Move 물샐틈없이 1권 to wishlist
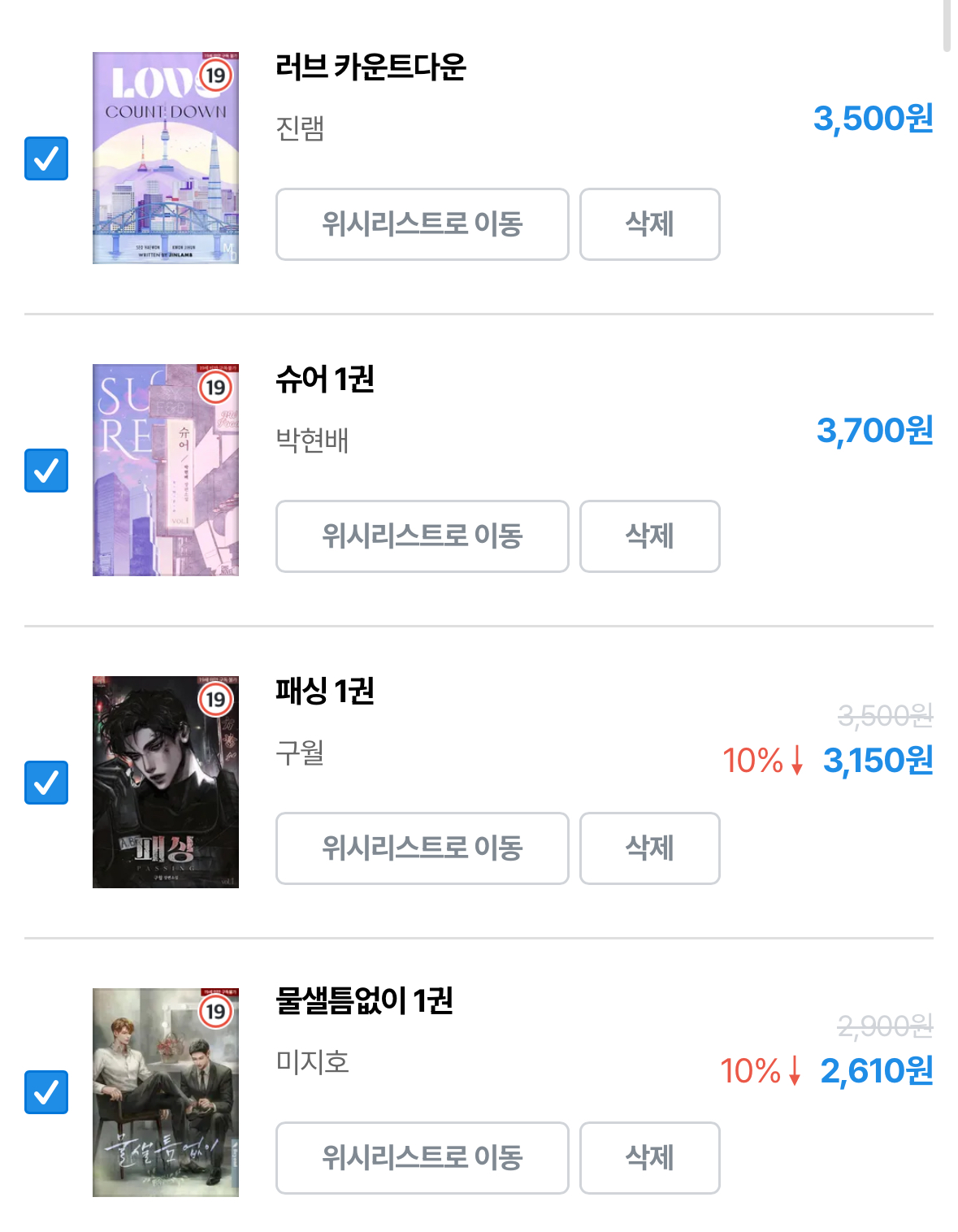 tap(422, 1158)
